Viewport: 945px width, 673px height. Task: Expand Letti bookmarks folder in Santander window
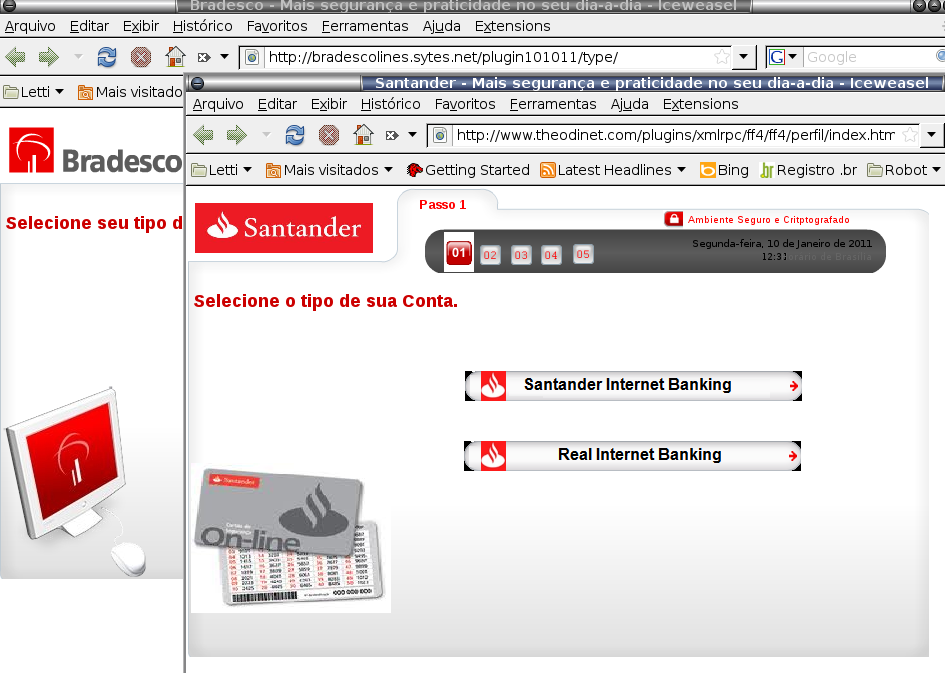(x=221, y=170)
